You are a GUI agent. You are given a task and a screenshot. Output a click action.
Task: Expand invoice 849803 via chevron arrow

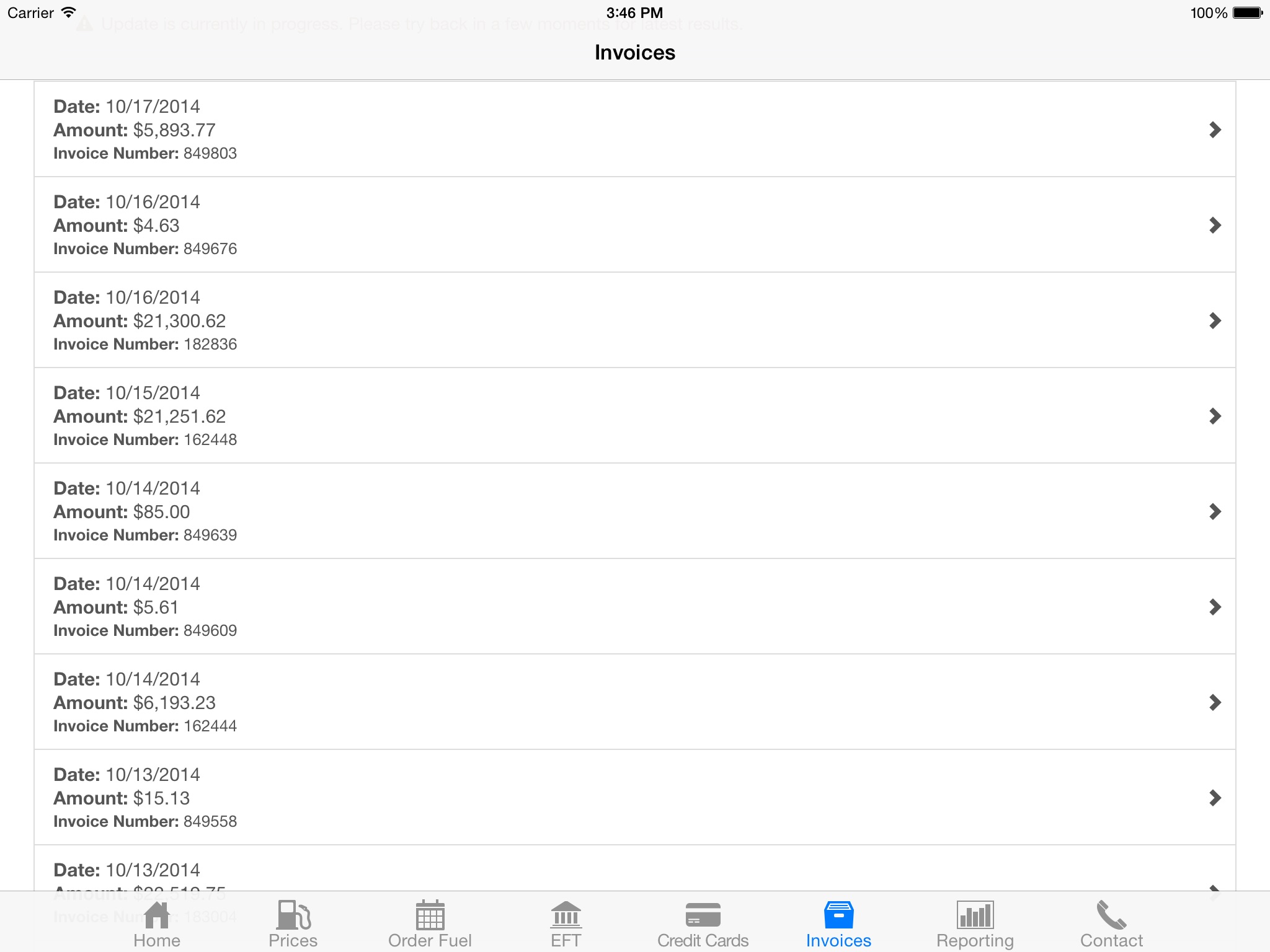(1215, 130)
